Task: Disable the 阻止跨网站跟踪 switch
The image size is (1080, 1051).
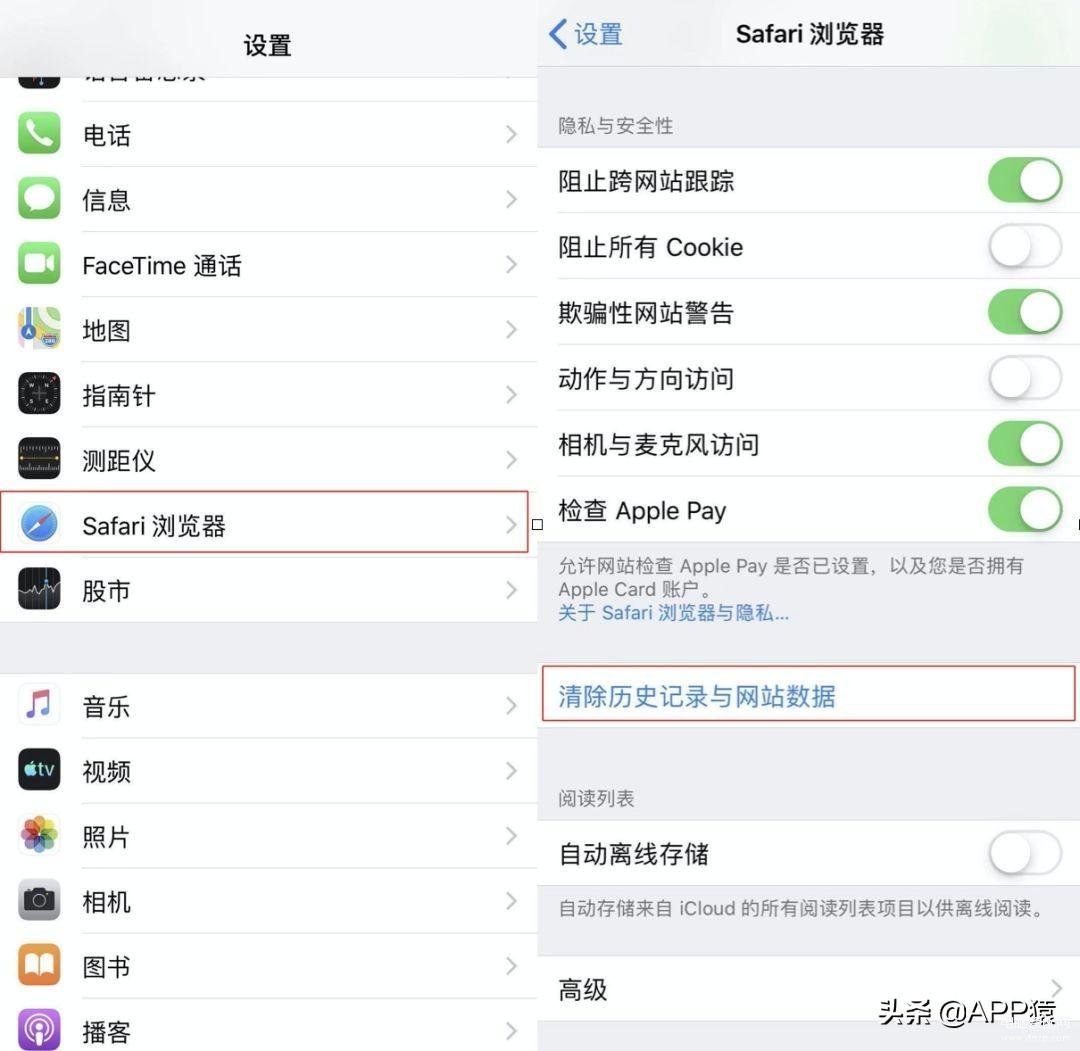Action: click(1025, 180)
